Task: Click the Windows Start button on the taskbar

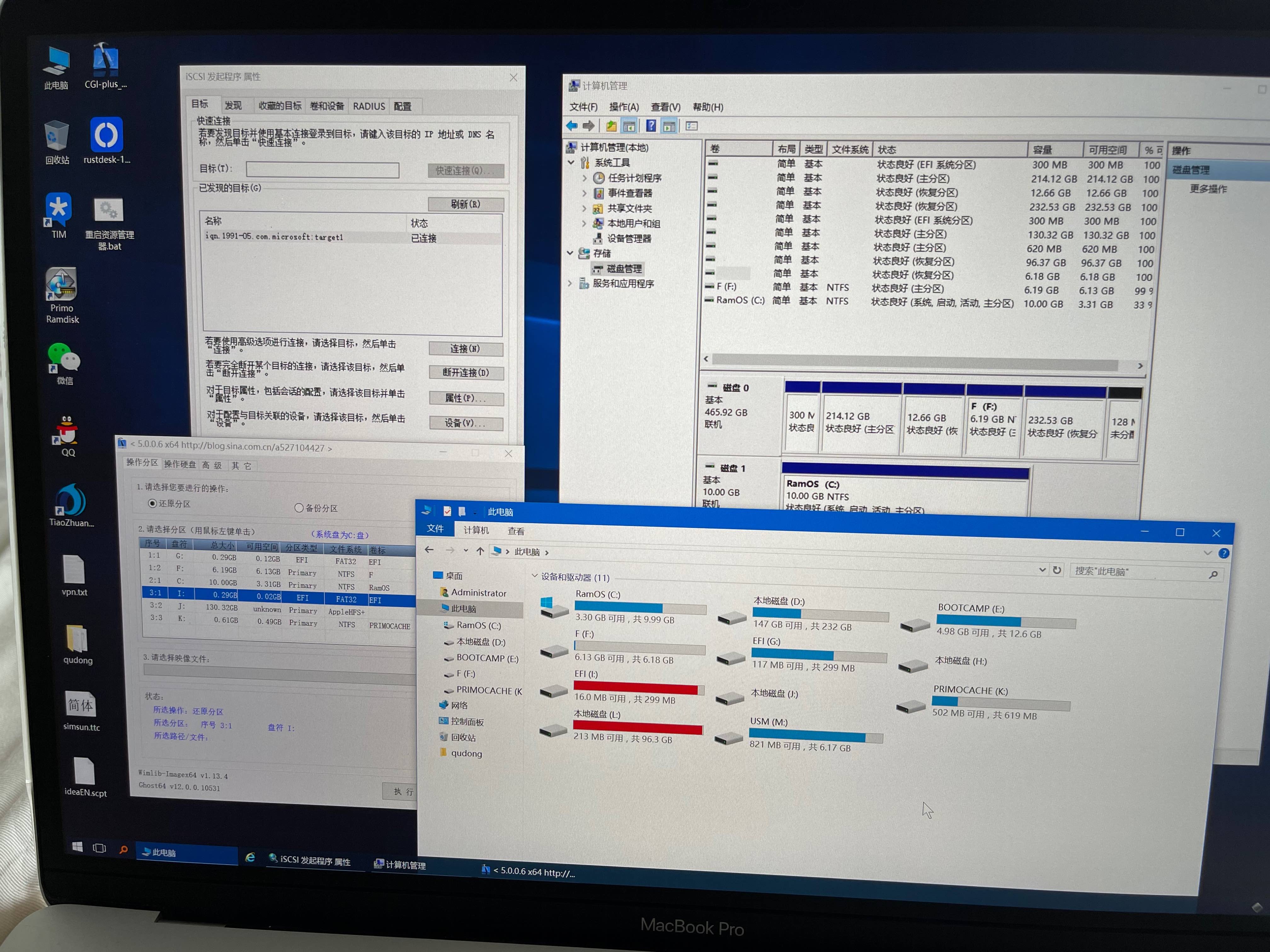Action: pos(77,847)
